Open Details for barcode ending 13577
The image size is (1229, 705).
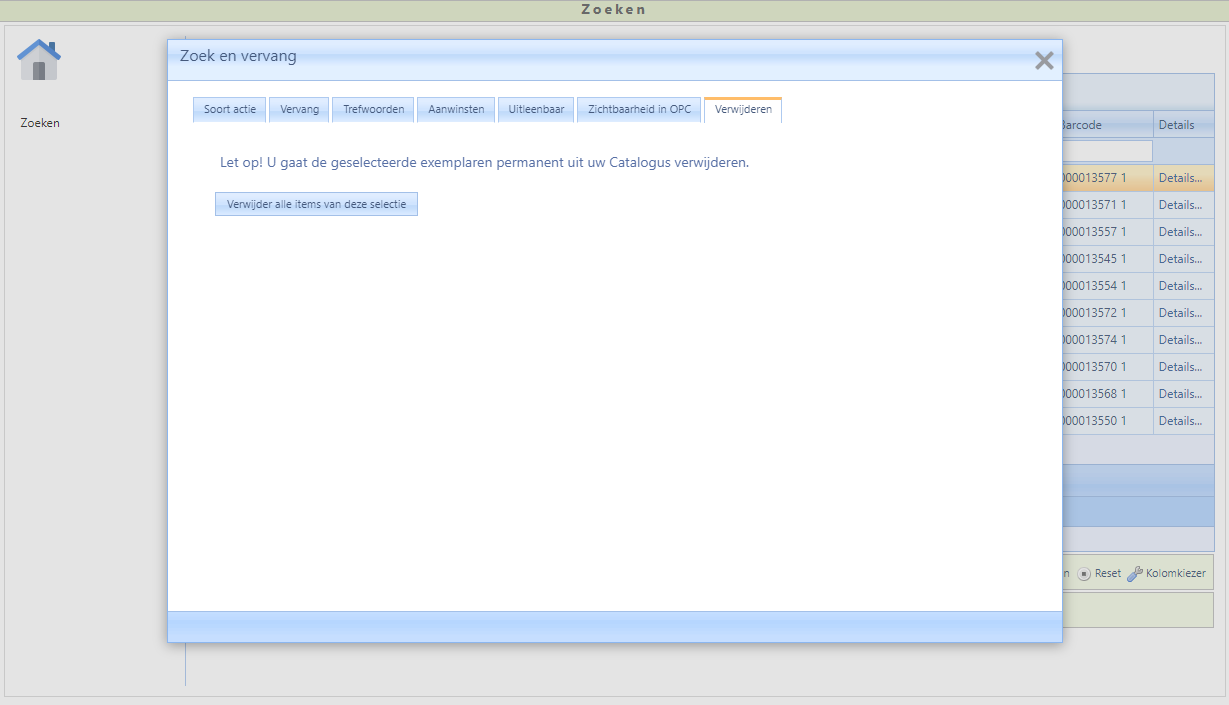pos(1180,178)
